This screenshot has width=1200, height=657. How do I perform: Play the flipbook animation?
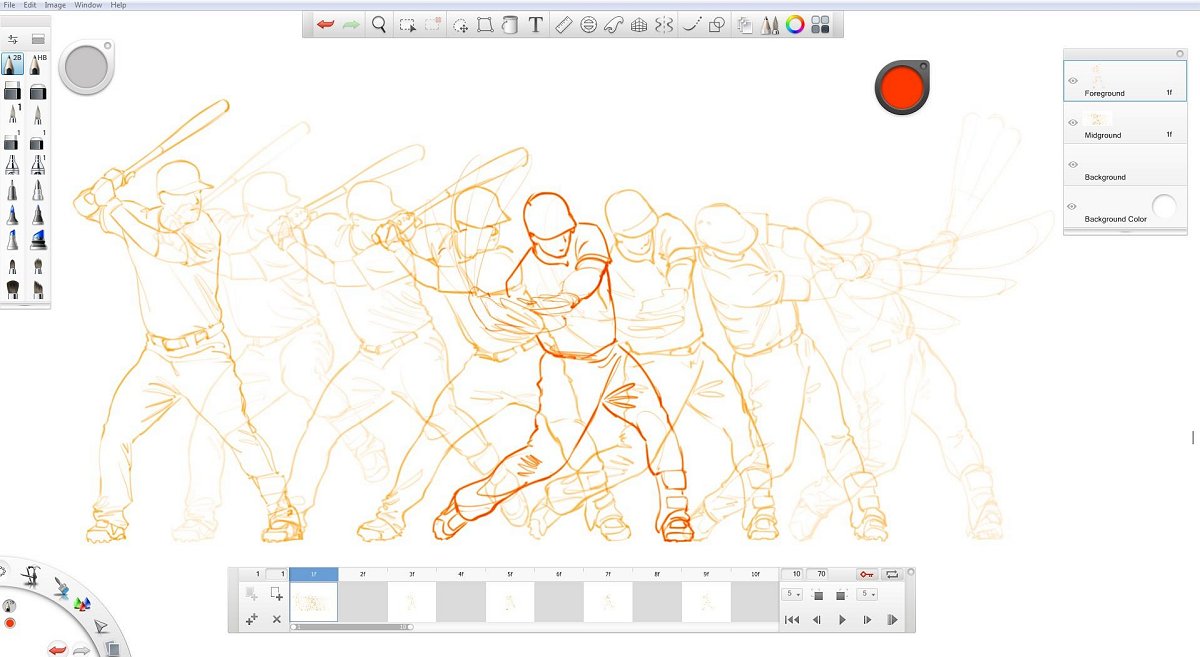point(842,620)
